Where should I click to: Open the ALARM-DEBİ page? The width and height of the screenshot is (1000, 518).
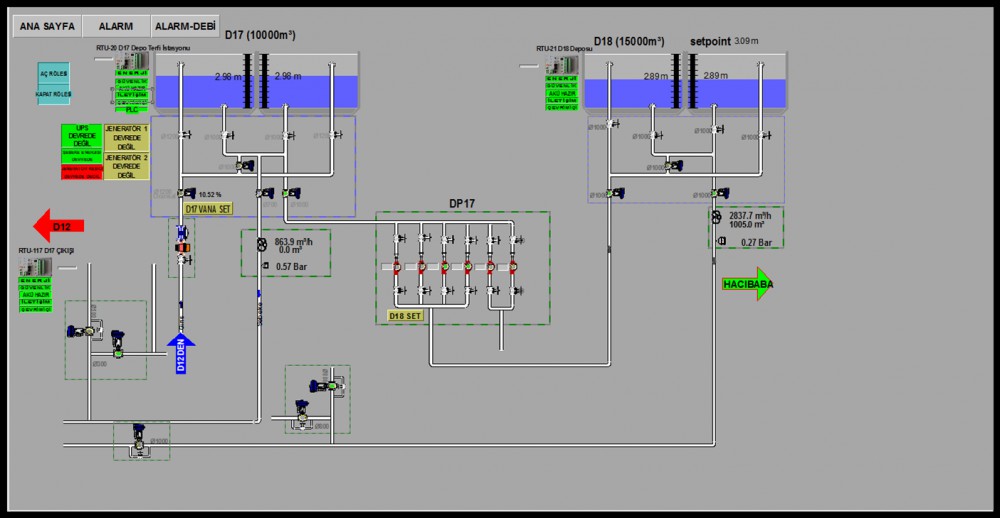185,26
